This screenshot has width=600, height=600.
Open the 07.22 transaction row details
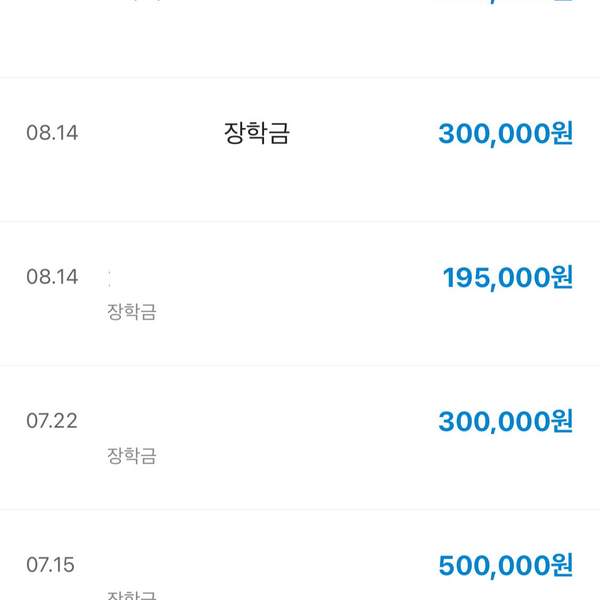[300, 438]
